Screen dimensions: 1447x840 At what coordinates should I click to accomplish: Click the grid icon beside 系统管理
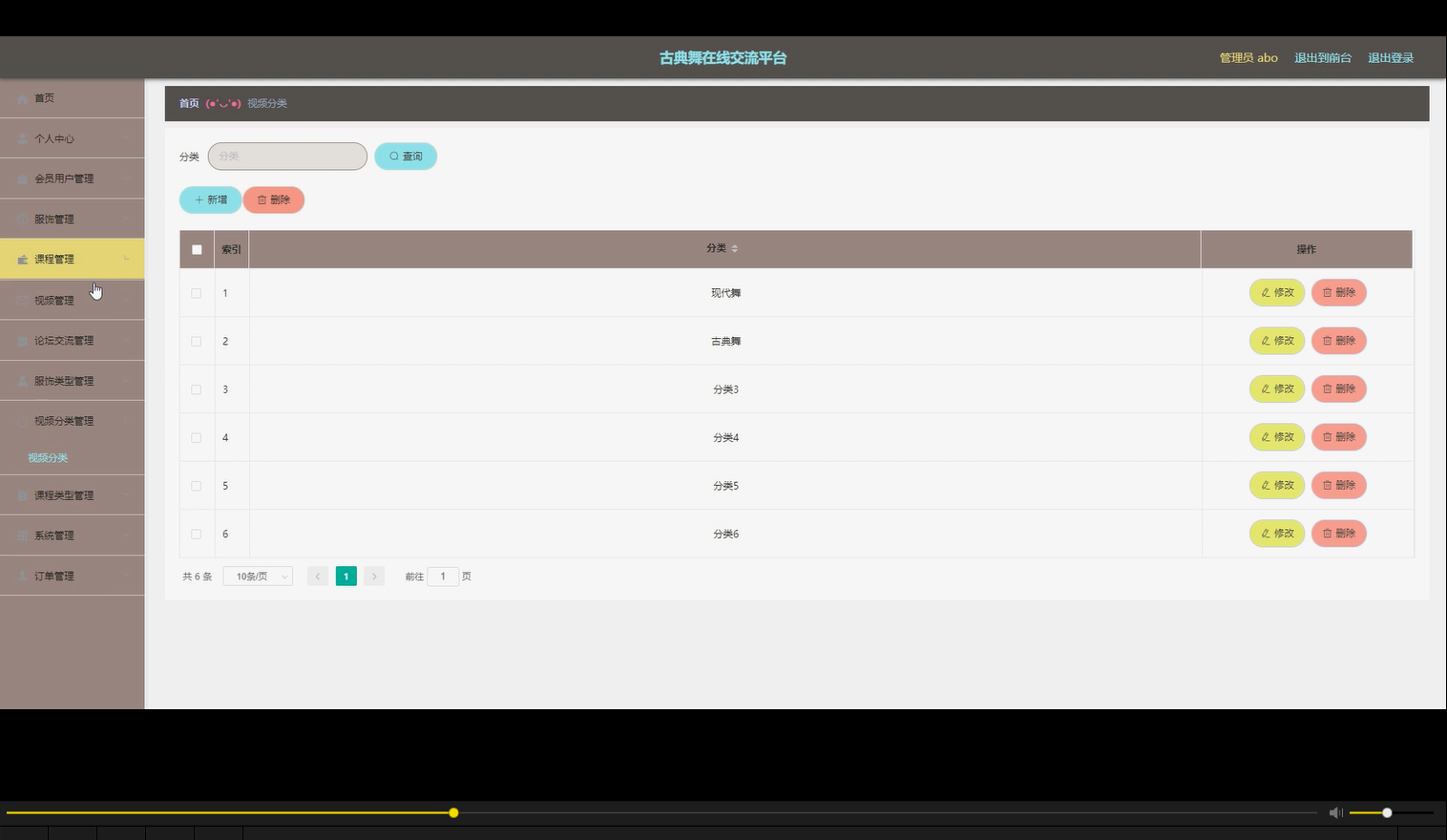[x=23, y=535]
